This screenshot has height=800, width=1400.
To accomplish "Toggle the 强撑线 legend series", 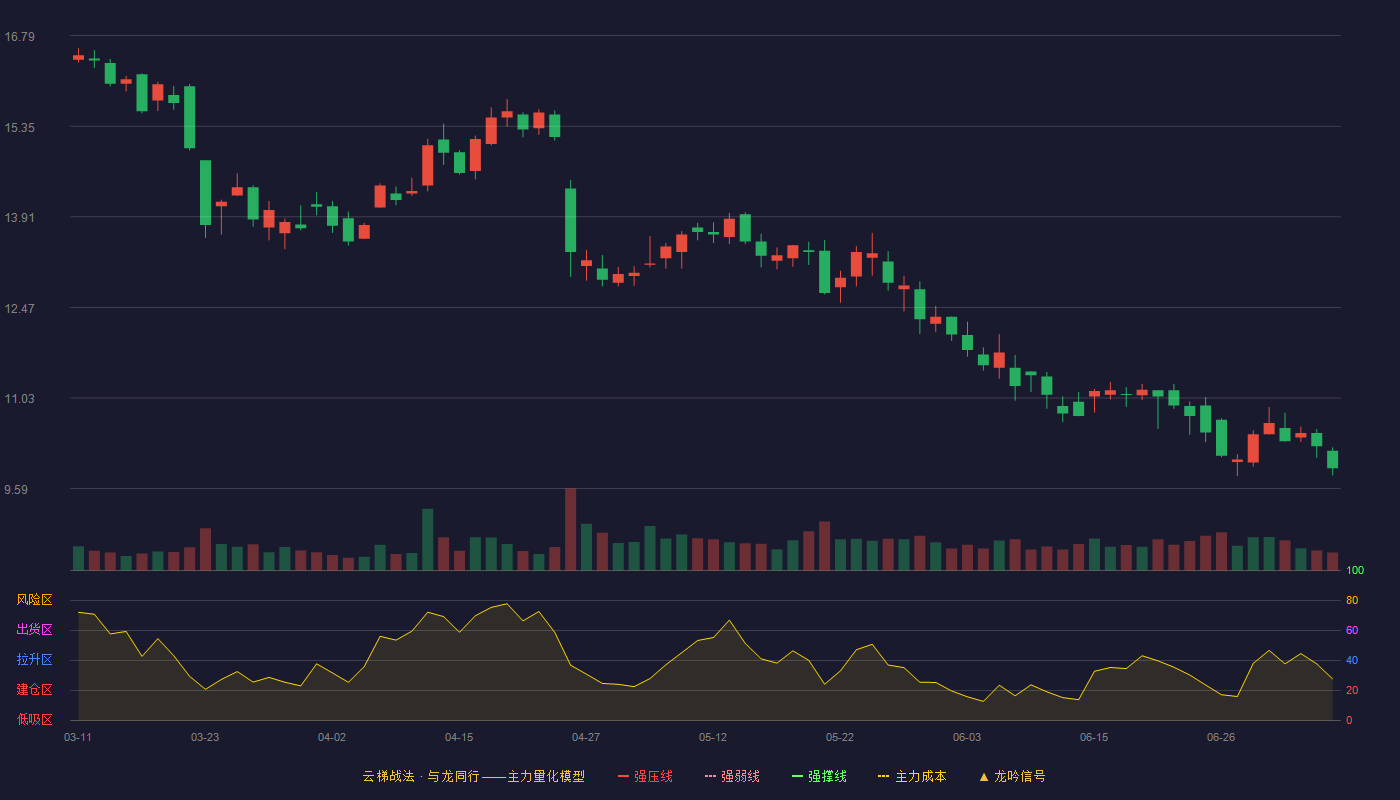I will [819, 776].
